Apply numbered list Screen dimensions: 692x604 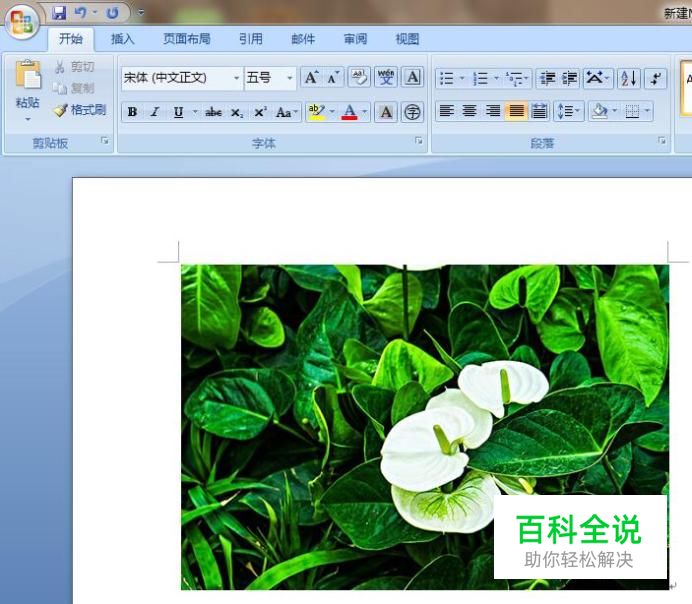coord(481,79)
